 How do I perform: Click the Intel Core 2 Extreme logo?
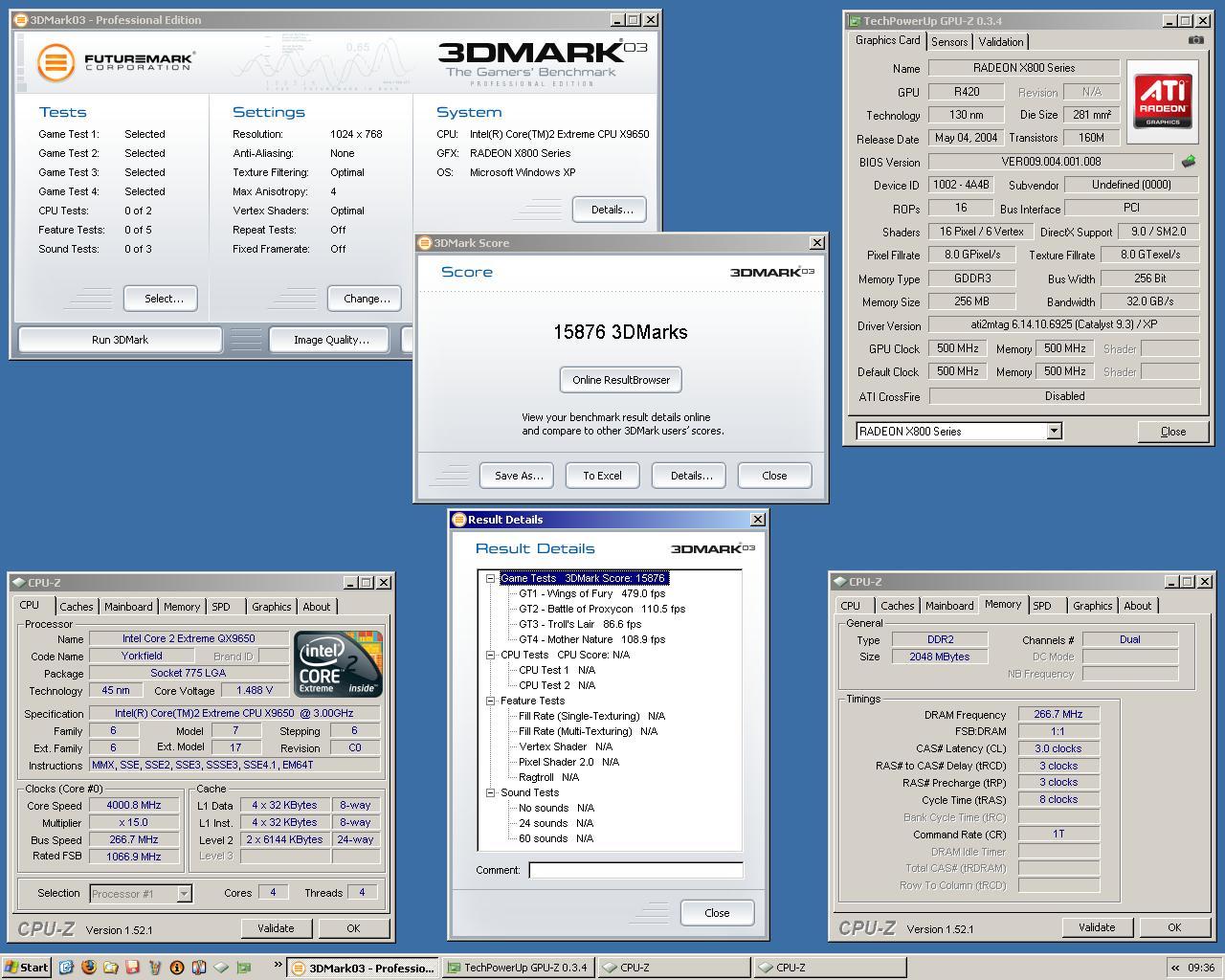pyautogui.click(x=338, y=662)
